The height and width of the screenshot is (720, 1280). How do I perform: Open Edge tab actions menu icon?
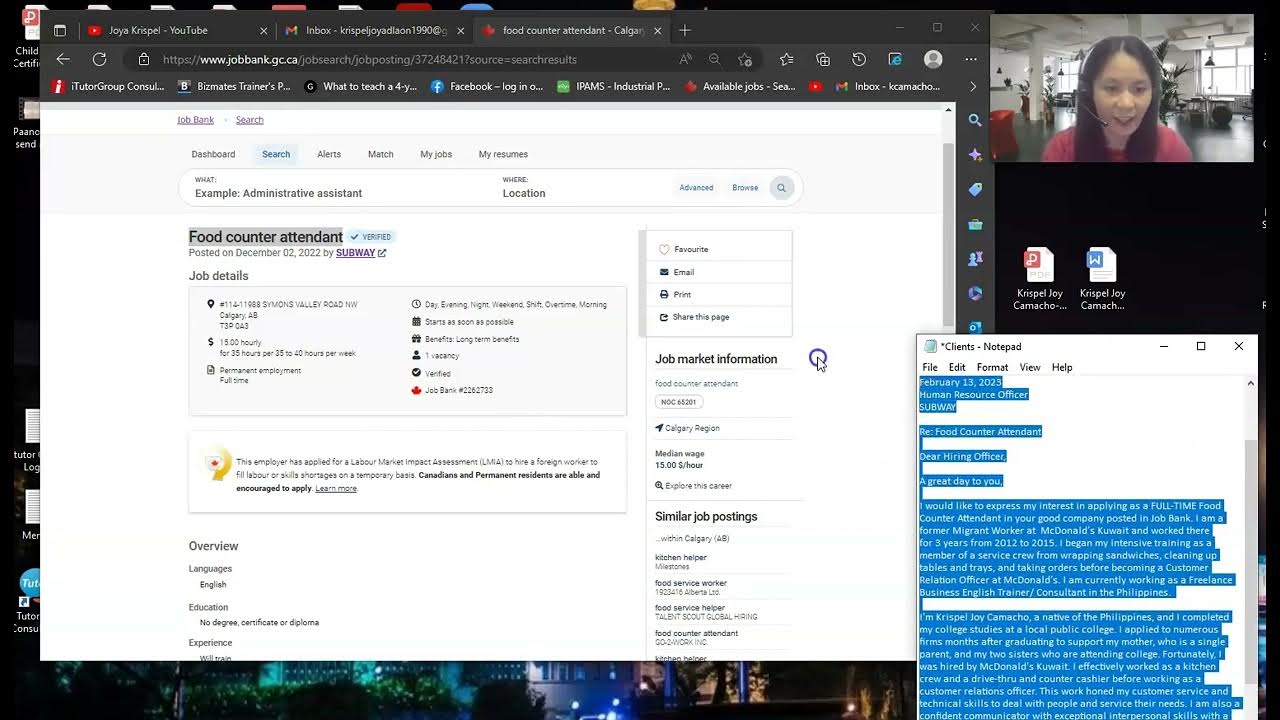[59, 30]
